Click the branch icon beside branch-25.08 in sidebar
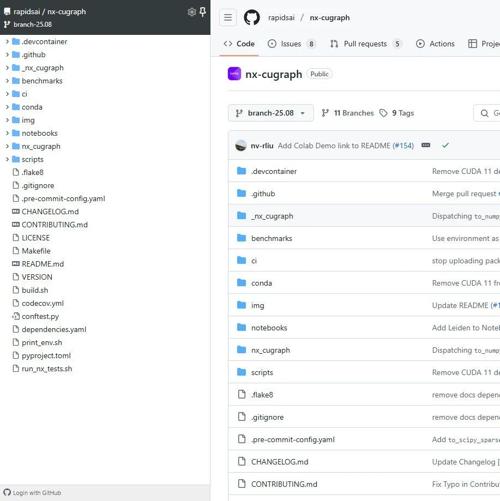This screenshot has height=501, width=500. pyautogui.click(x=7, y=24)
